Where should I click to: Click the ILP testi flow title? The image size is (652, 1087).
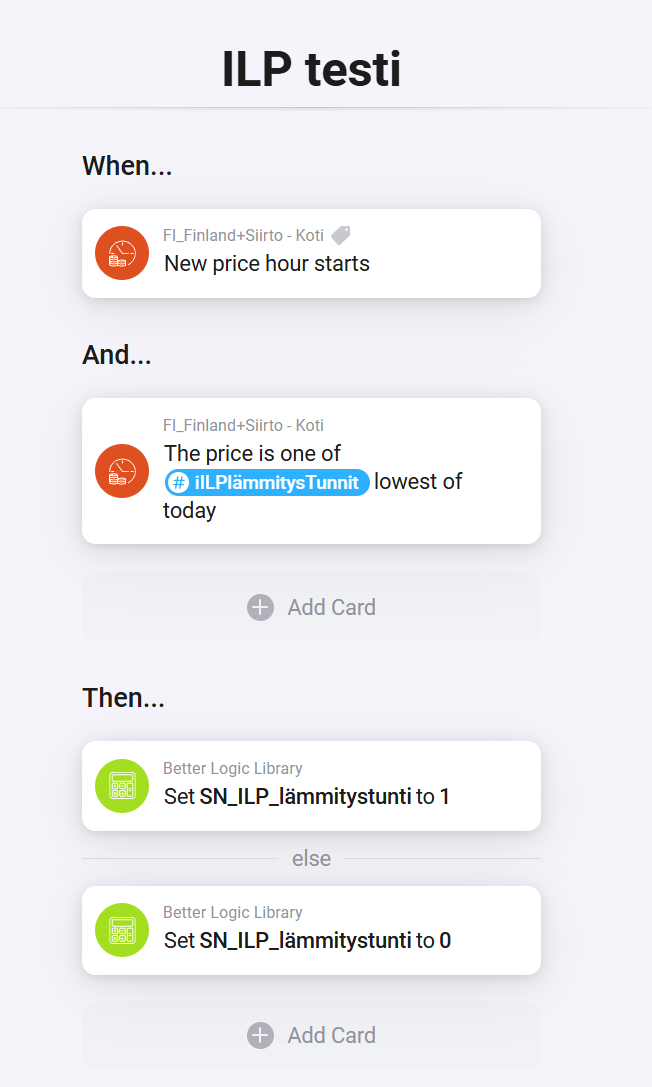(x=311, y=70)
